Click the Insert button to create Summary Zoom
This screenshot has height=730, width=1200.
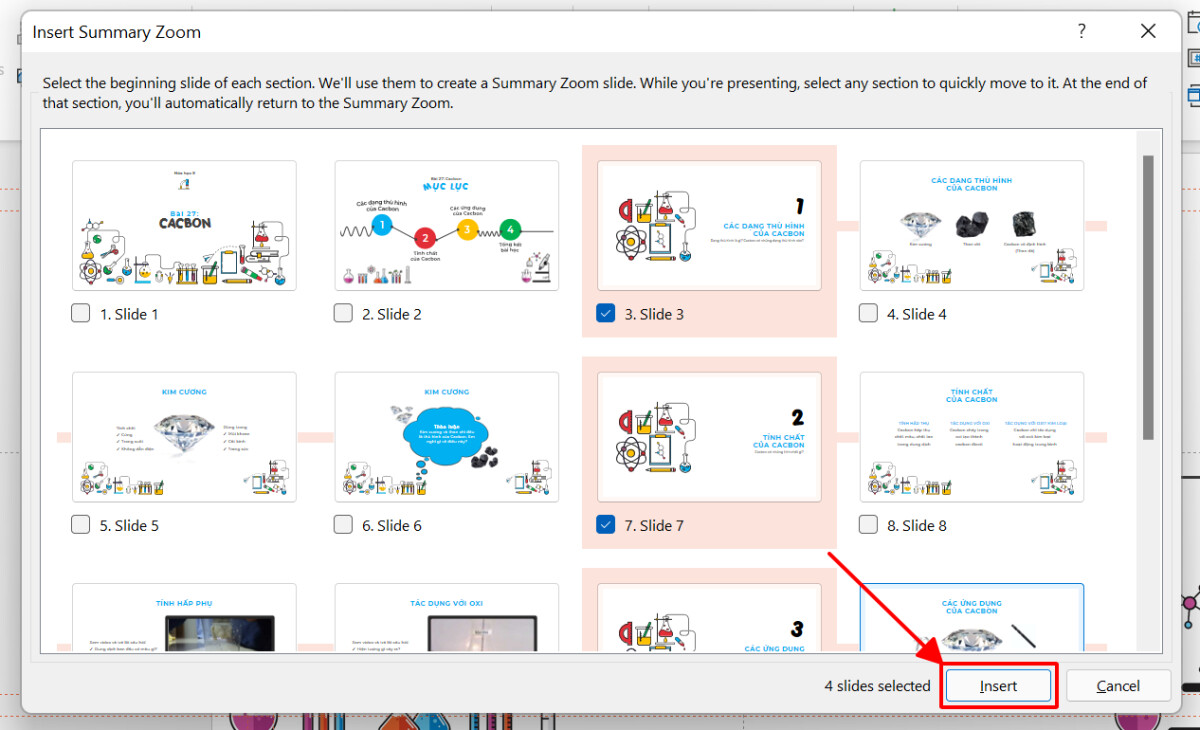pos(998,685)
